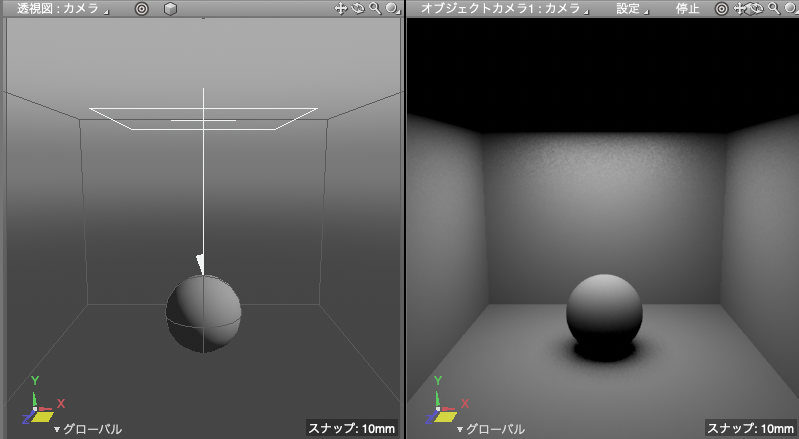Image resolution: width=799 pixels, height=439 pixels.
Task: Click the target icon in the object camera header
Action: coord(721,9)
